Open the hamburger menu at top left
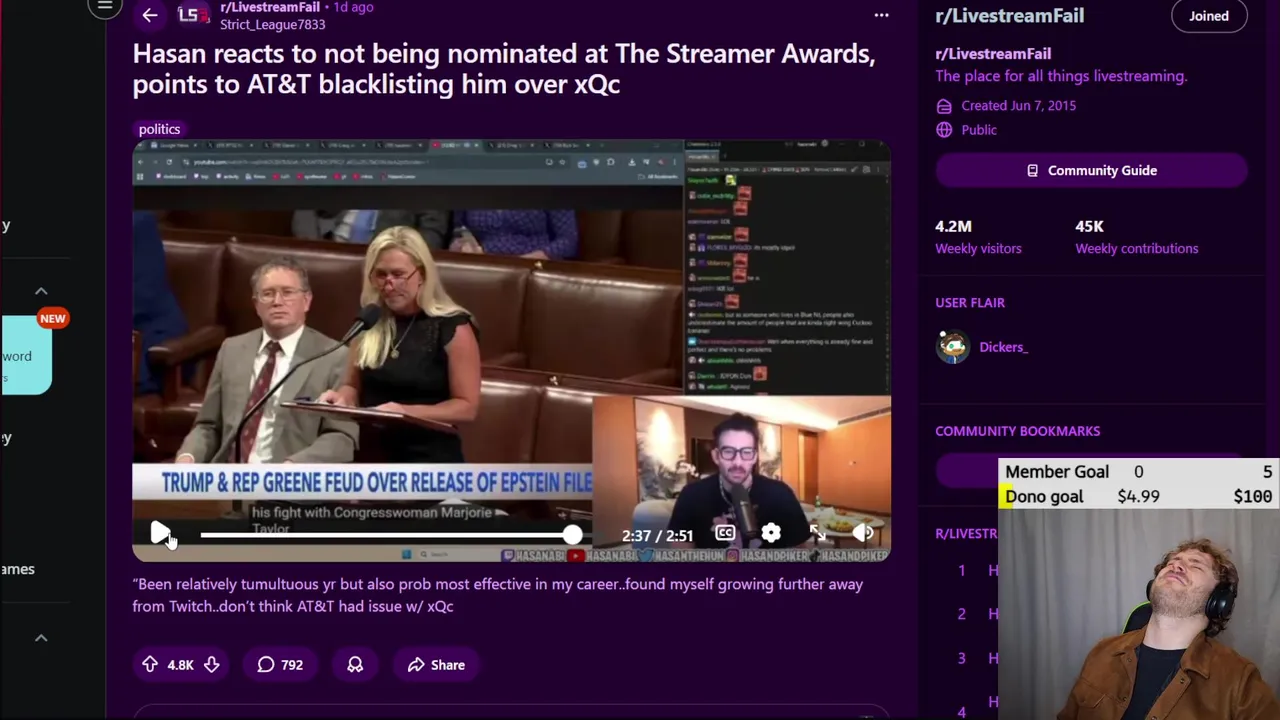The height and width of the screenshot is (720, 1280). tap(104, 7)
